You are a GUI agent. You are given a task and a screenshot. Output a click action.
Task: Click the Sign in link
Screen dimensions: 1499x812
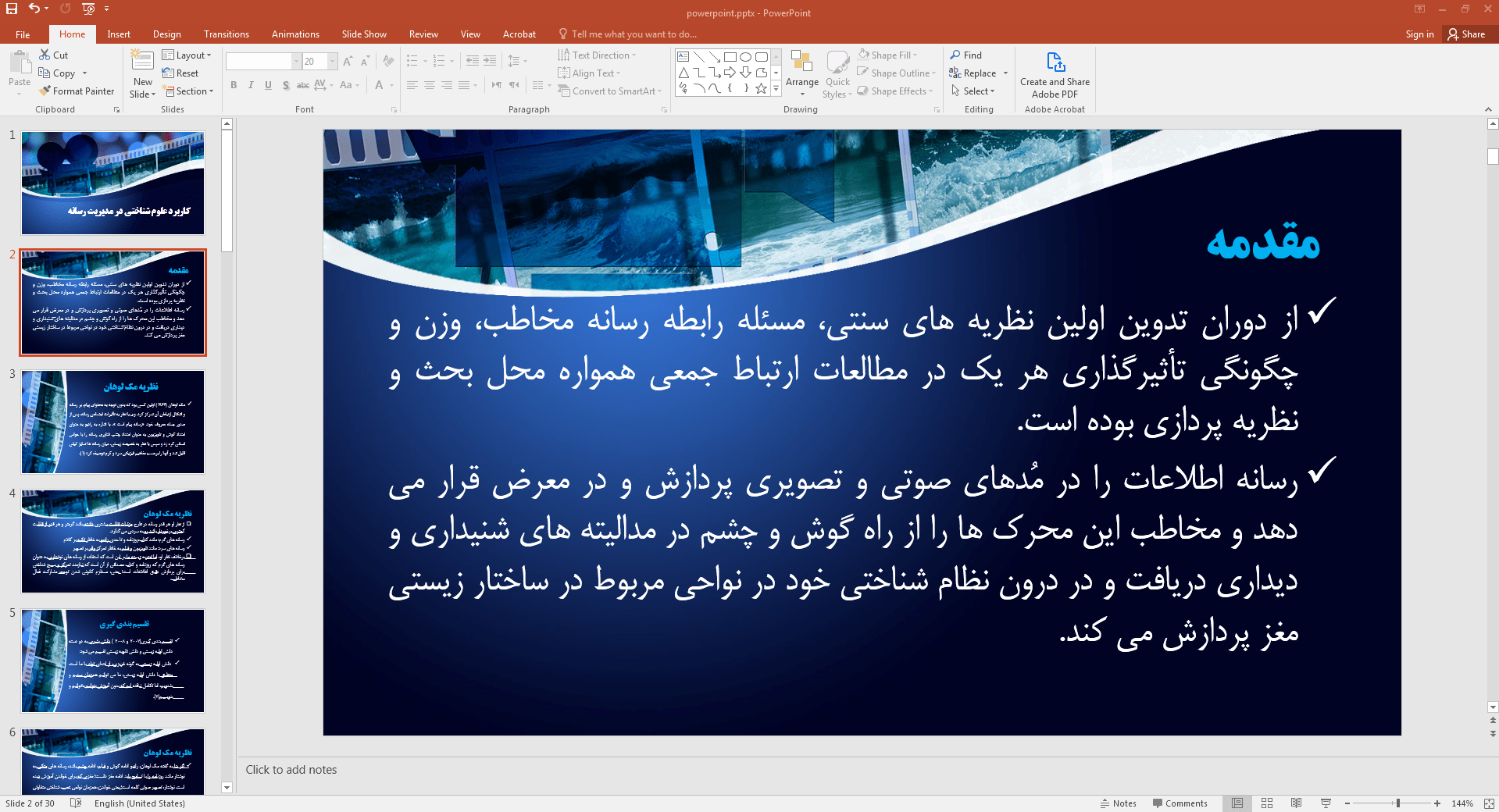1419,34
